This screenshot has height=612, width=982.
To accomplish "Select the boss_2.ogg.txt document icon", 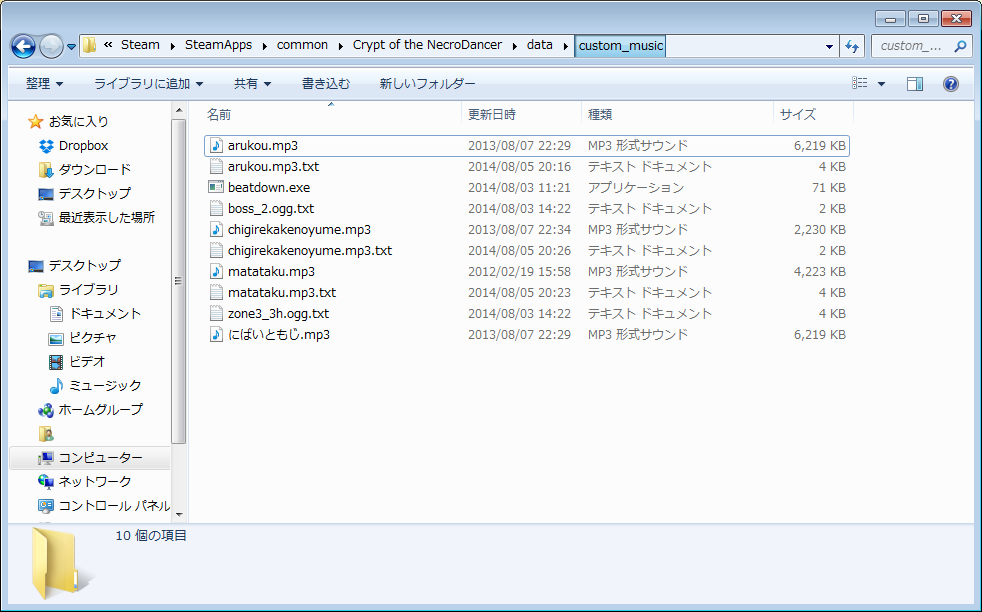I will click(216, 209).
